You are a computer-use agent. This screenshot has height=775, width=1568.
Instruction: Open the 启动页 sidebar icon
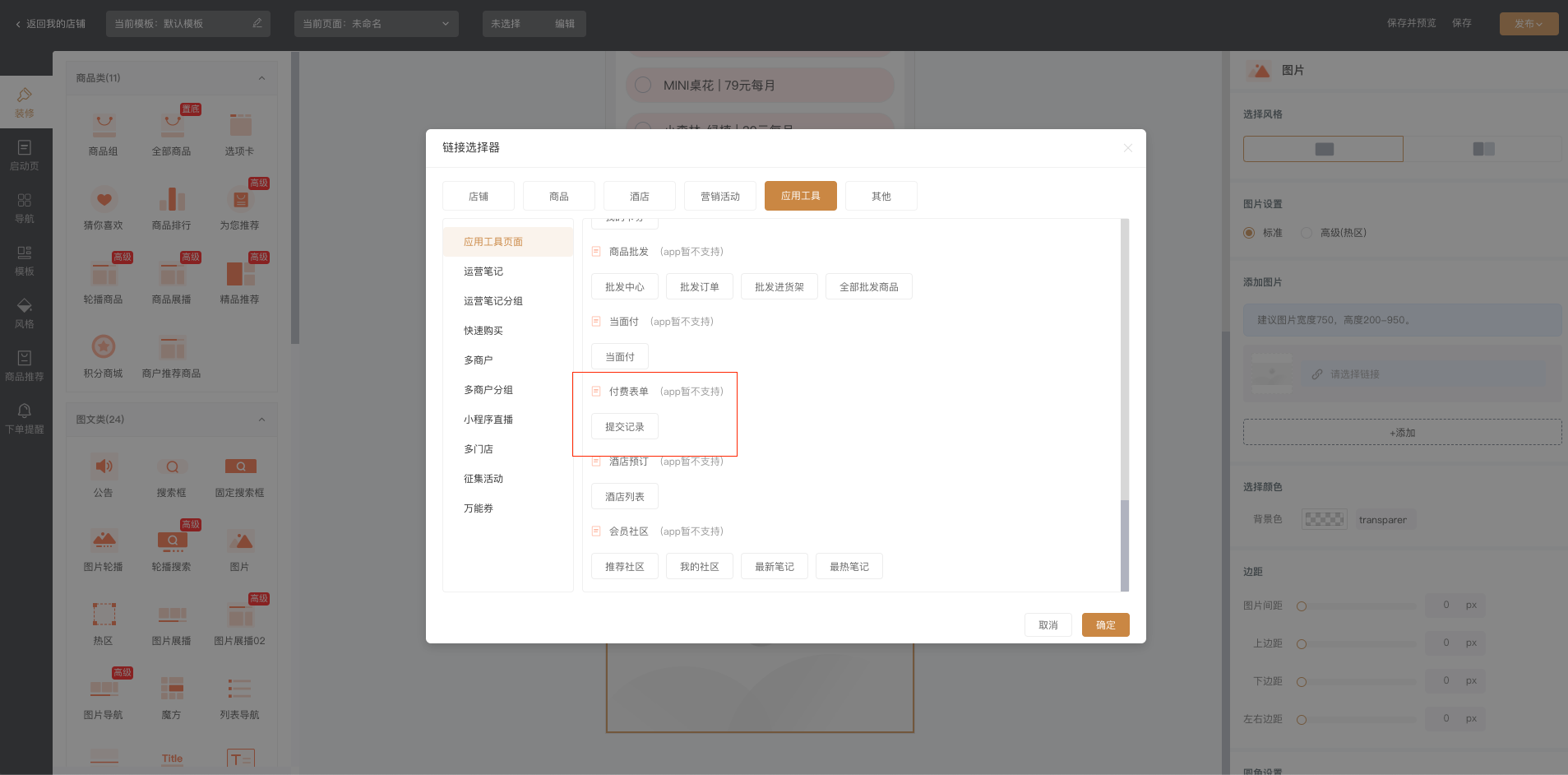(25, 147)
